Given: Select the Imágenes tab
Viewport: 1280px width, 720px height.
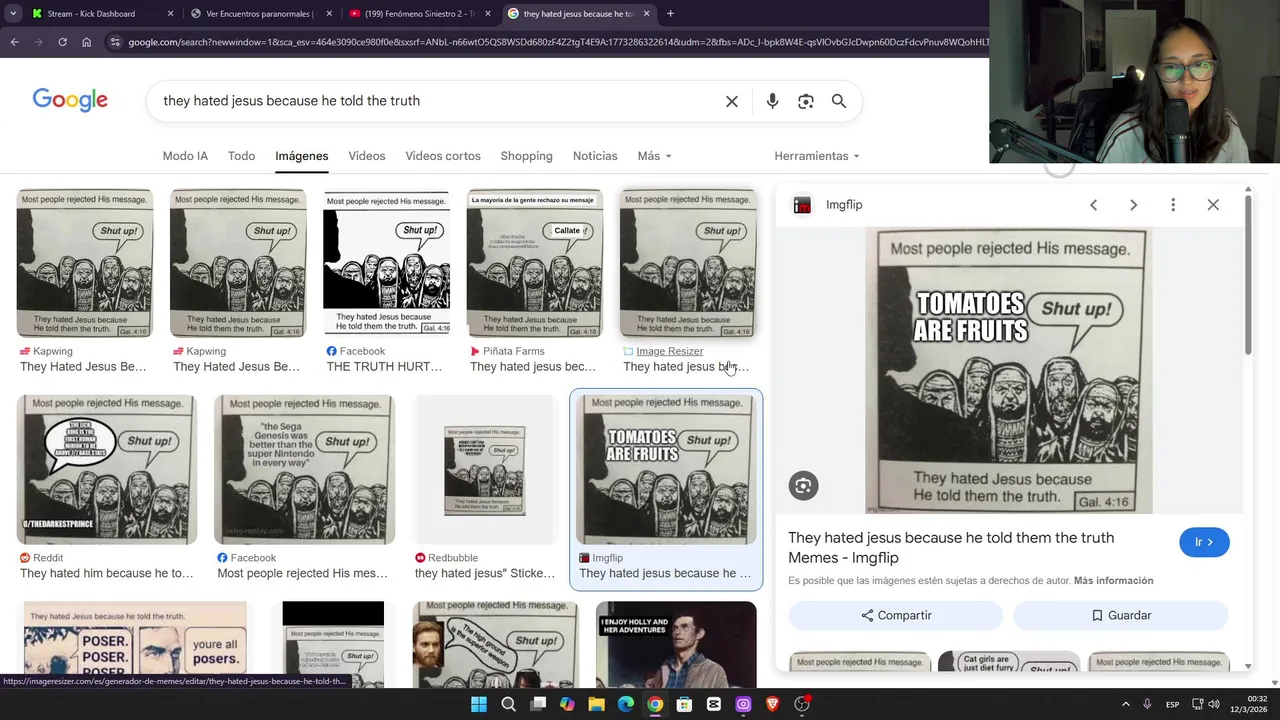Looking at the screenshot, I should 302,156.
